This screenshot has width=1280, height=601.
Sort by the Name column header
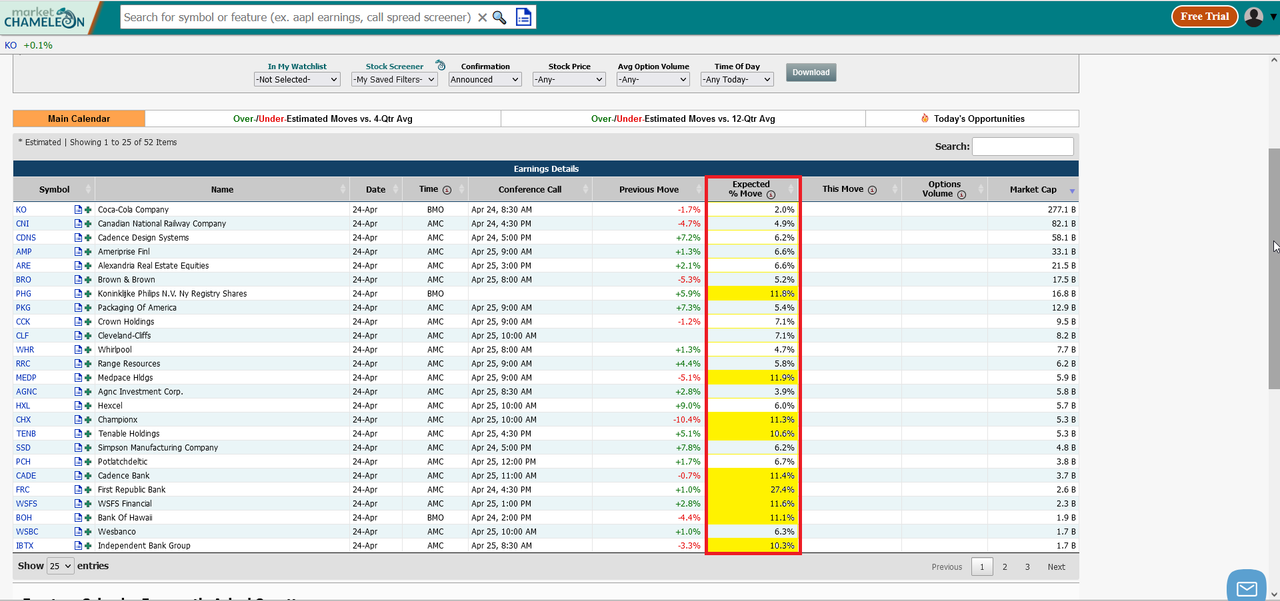click(x=222, y=189)
